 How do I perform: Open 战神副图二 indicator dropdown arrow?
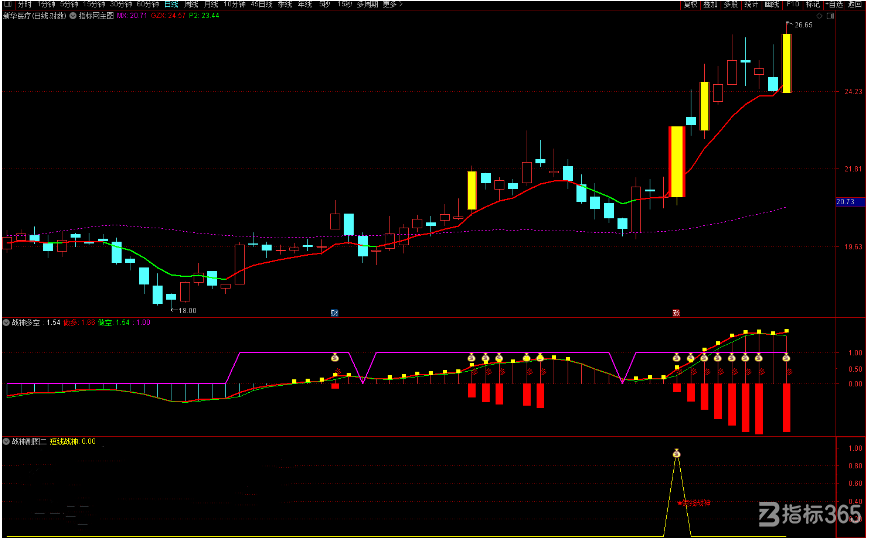pyautogui.click(x=6, y=442)
